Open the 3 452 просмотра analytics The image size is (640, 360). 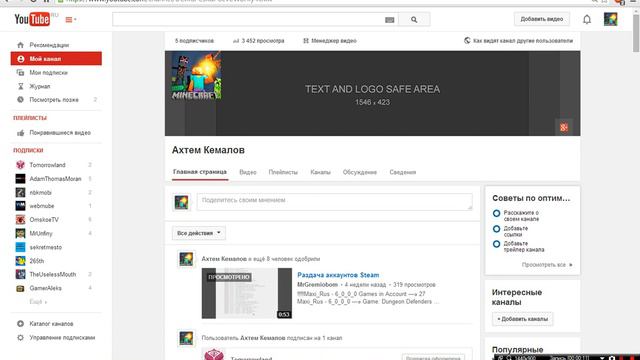(x=259, y=41)
